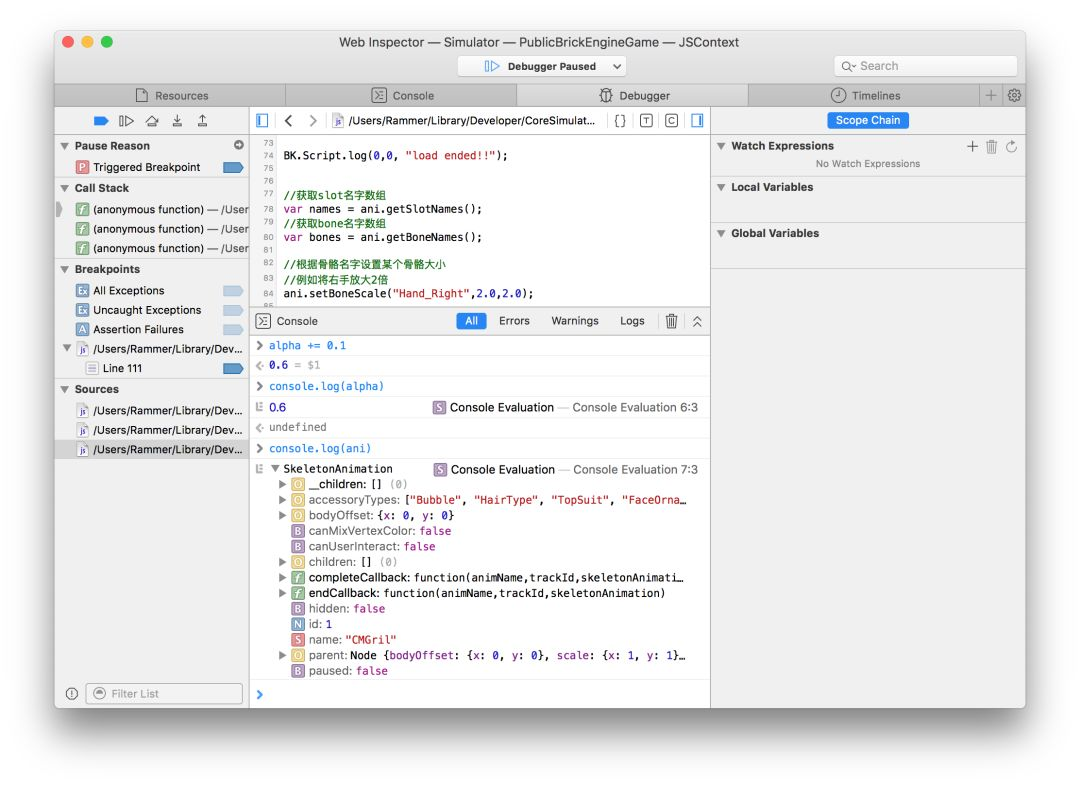This screenshot has height=786, width=1080.
Task: Add a new watch expression
Action: pos(972,146)
